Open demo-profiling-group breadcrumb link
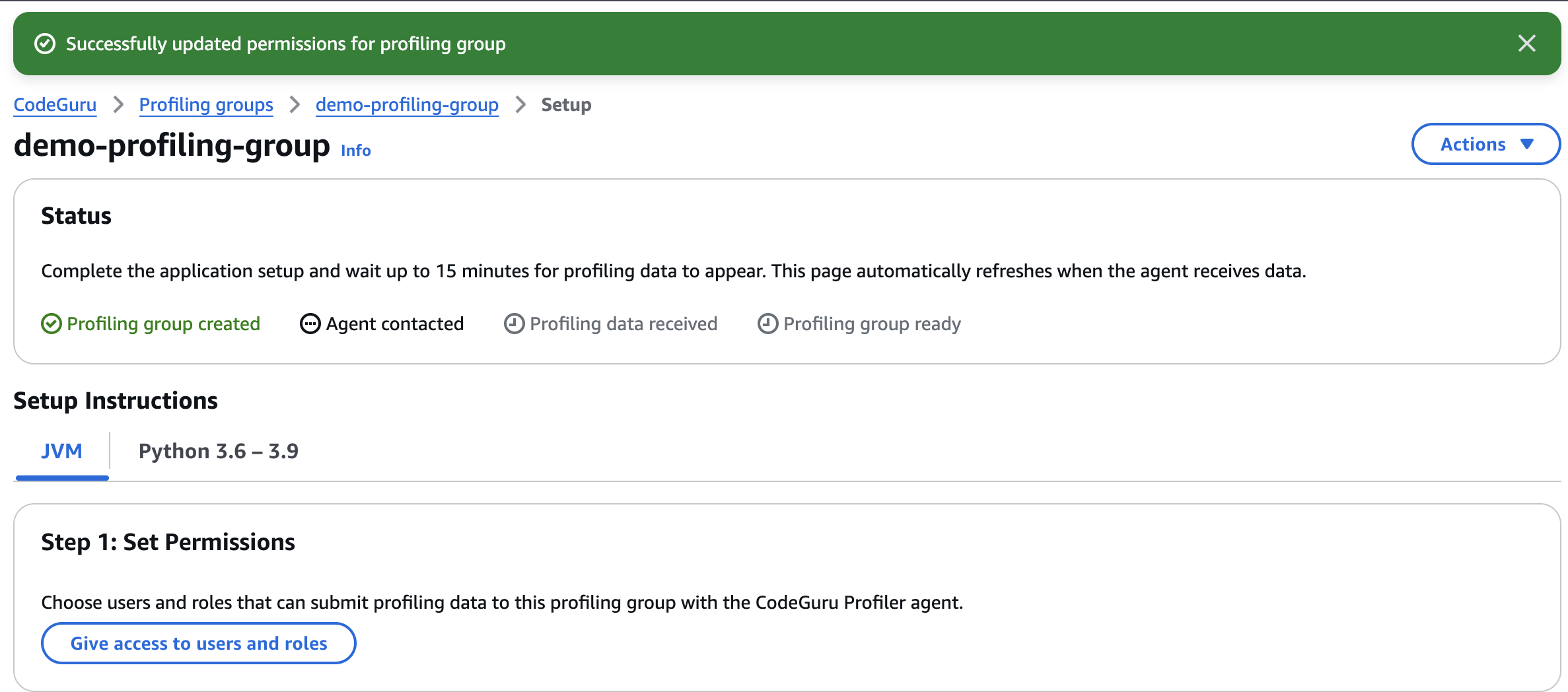Viewport: 1568px width, 692px height. 407,104
